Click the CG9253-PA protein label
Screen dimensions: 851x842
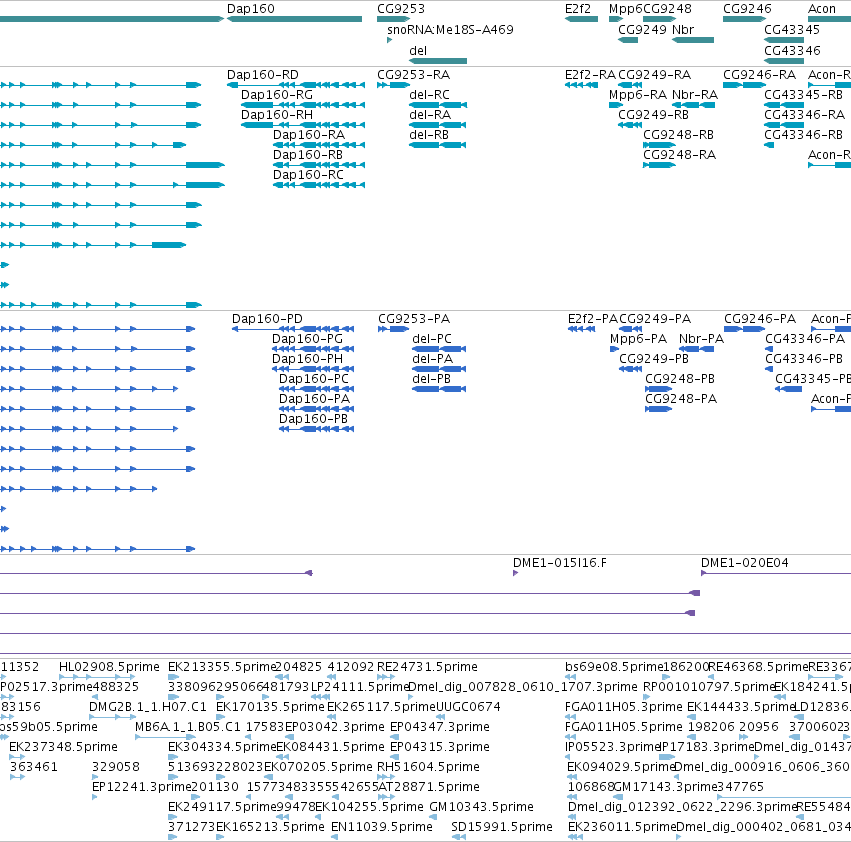coord(414,319)
